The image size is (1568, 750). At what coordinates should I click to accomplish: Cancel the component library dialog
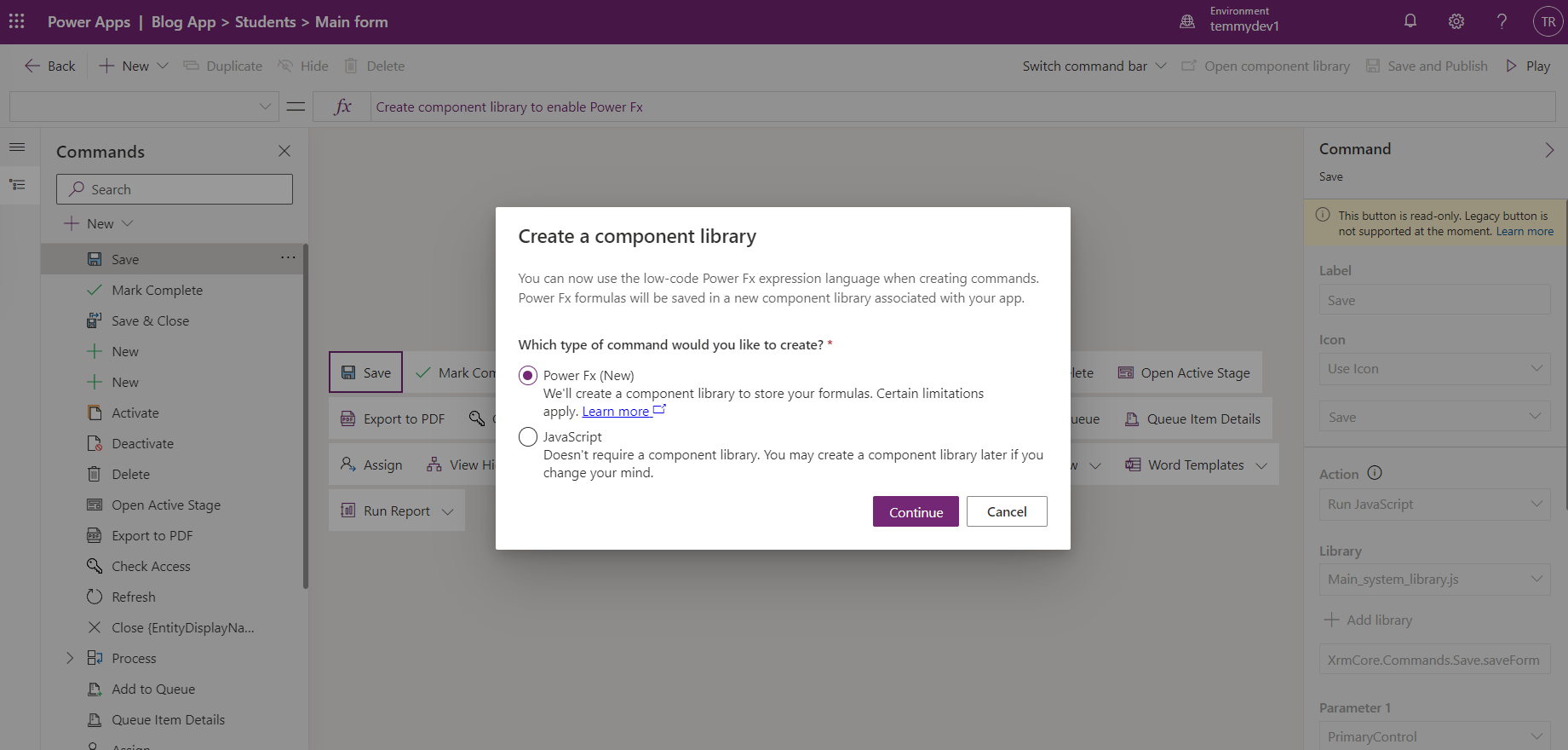1007,511
